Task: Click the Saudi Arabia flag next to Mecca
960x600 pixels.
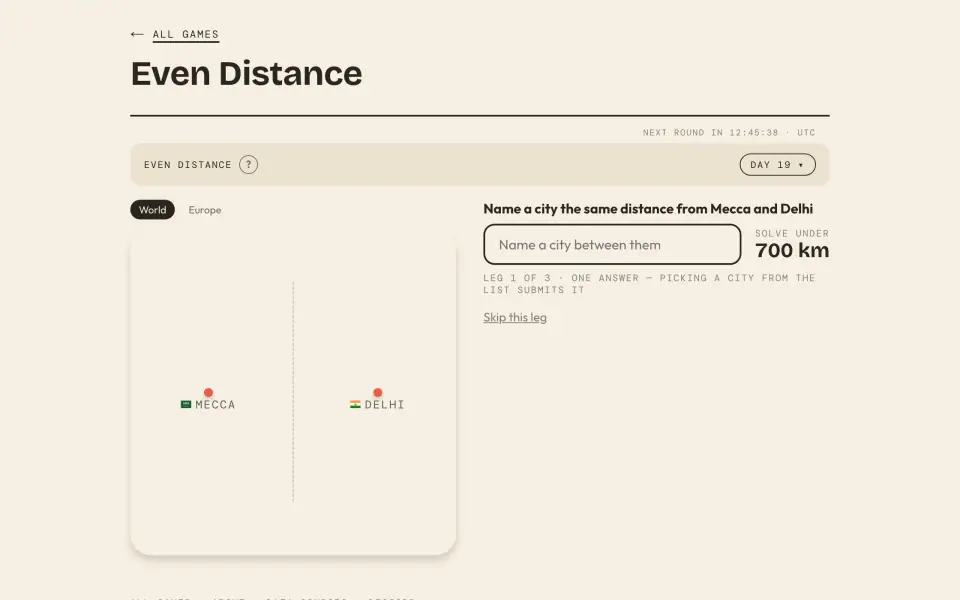Action: [x=186, y=405]
